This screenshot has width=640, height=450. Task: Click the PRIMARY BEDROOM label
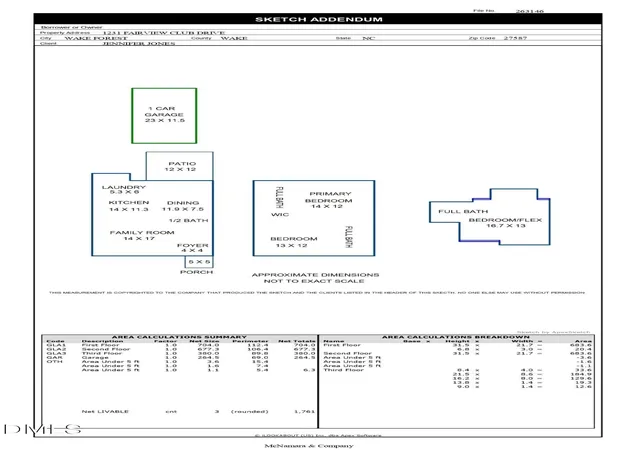pyautogui.click(x=329, y=200)
